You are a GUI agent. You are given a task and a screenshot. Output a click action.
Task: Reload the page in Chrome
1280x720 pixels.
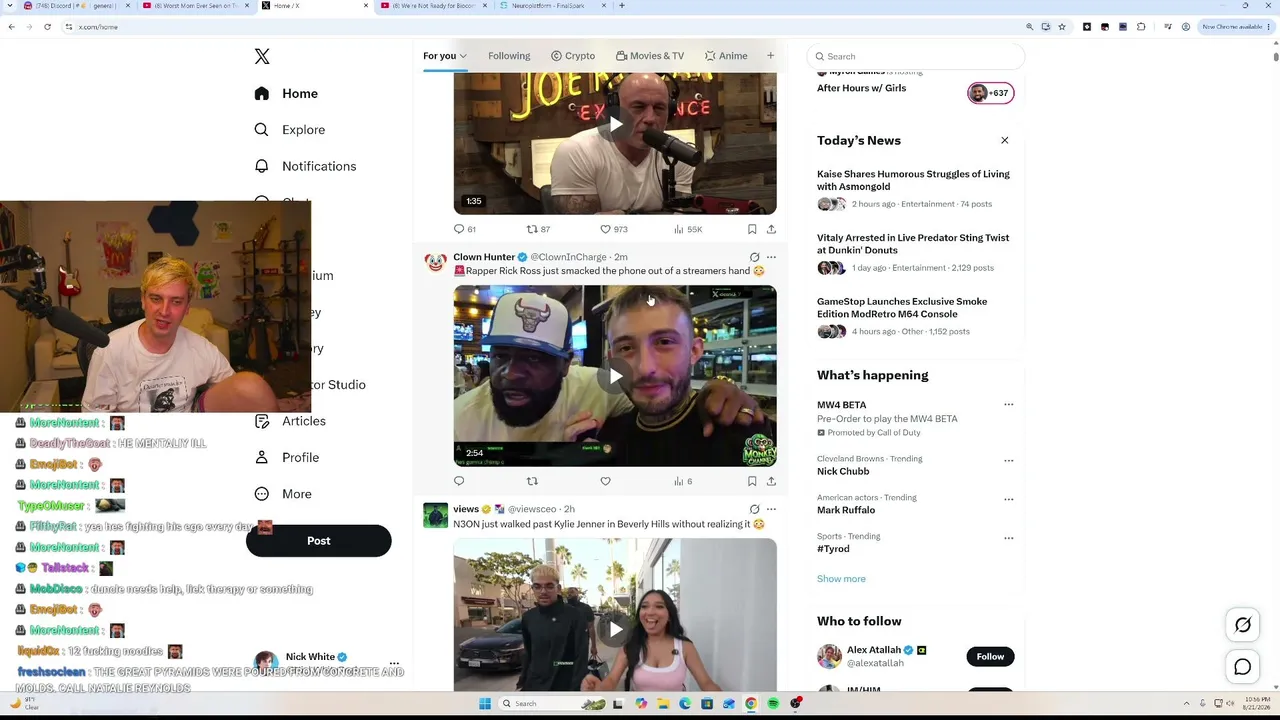click(x=47, y=27)
